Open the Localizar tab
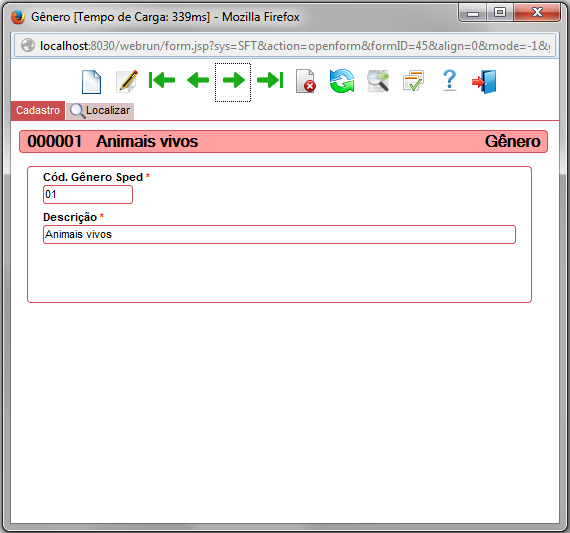 click(100, 111)
